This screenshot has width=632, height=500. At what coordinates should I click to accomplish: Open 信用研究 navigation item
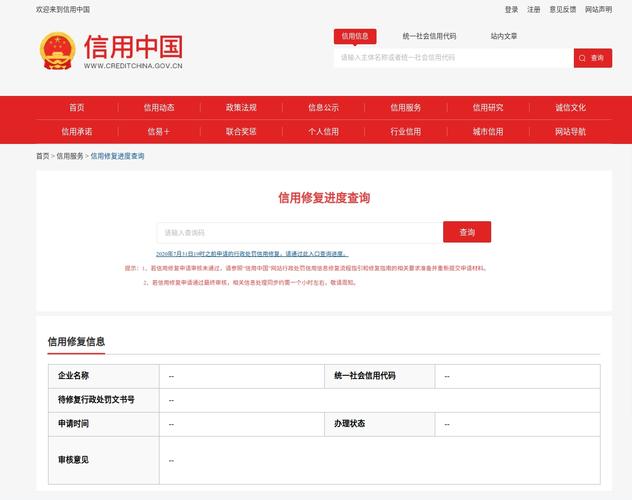[488, 108]
